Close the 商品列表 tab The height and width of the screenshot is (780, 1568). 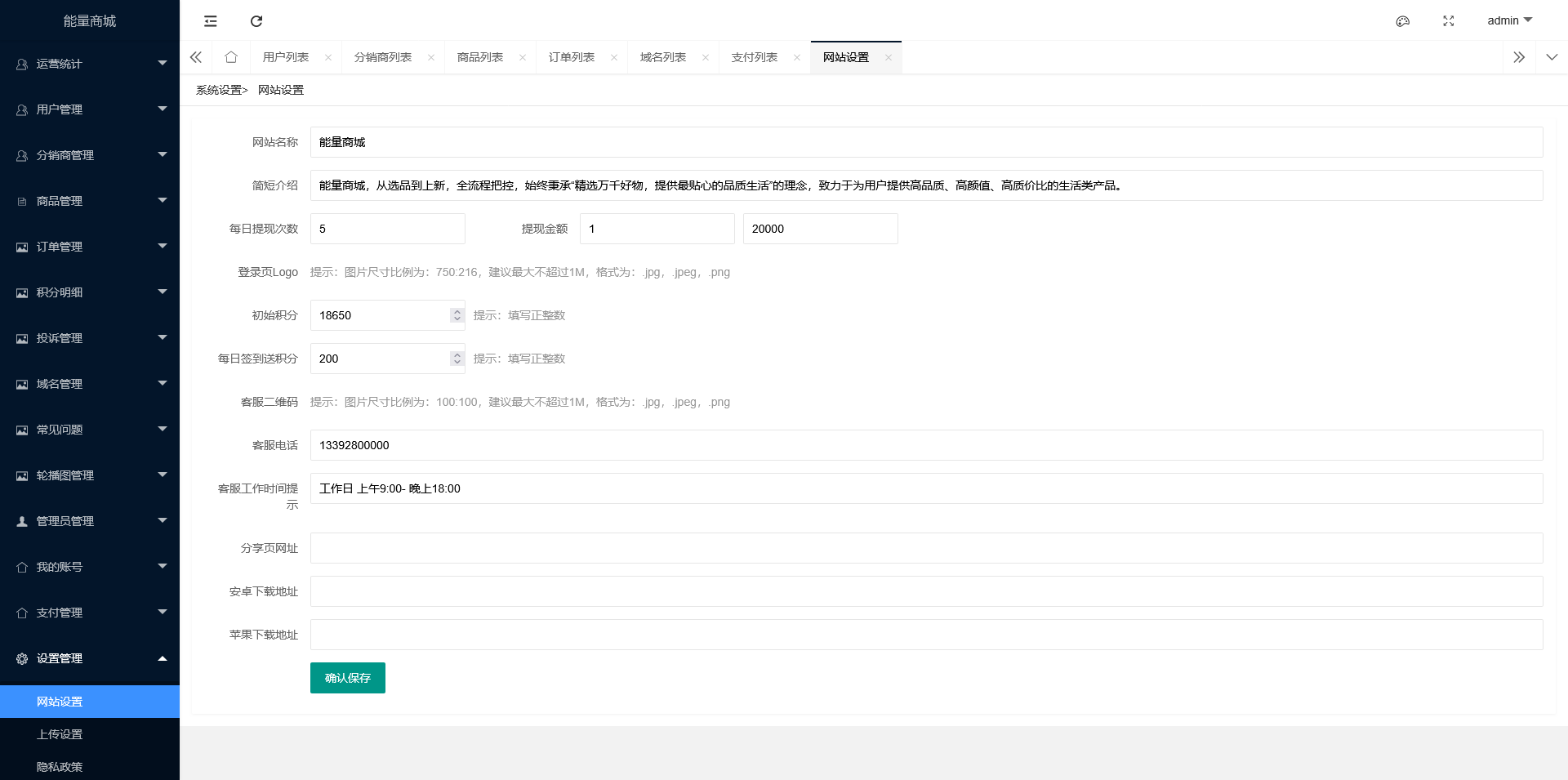tap(523, 57)
